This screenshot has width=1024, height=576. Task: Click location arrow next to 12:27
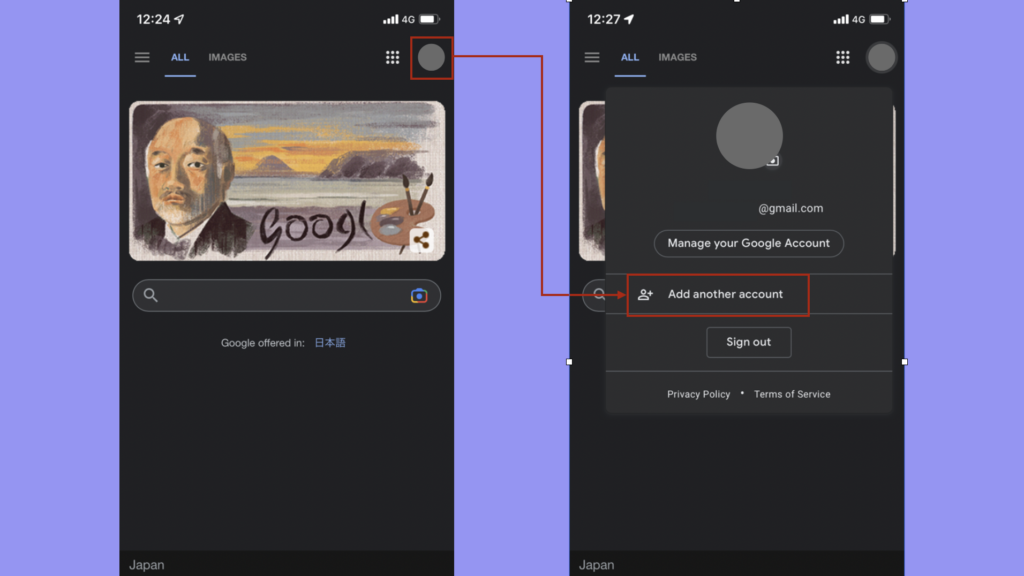coord(629,20)
